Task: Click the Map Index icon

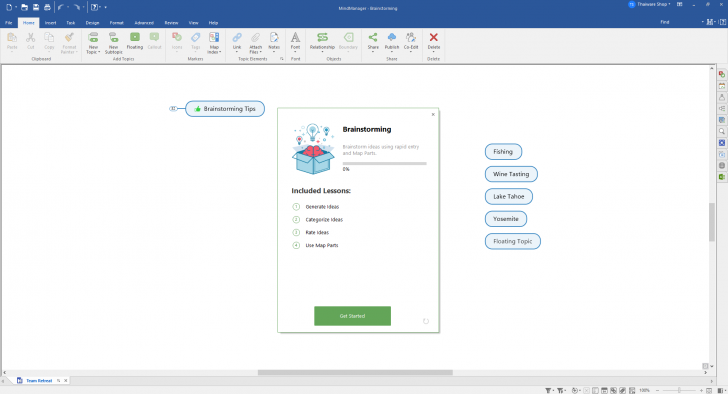Action: [214, 37]
